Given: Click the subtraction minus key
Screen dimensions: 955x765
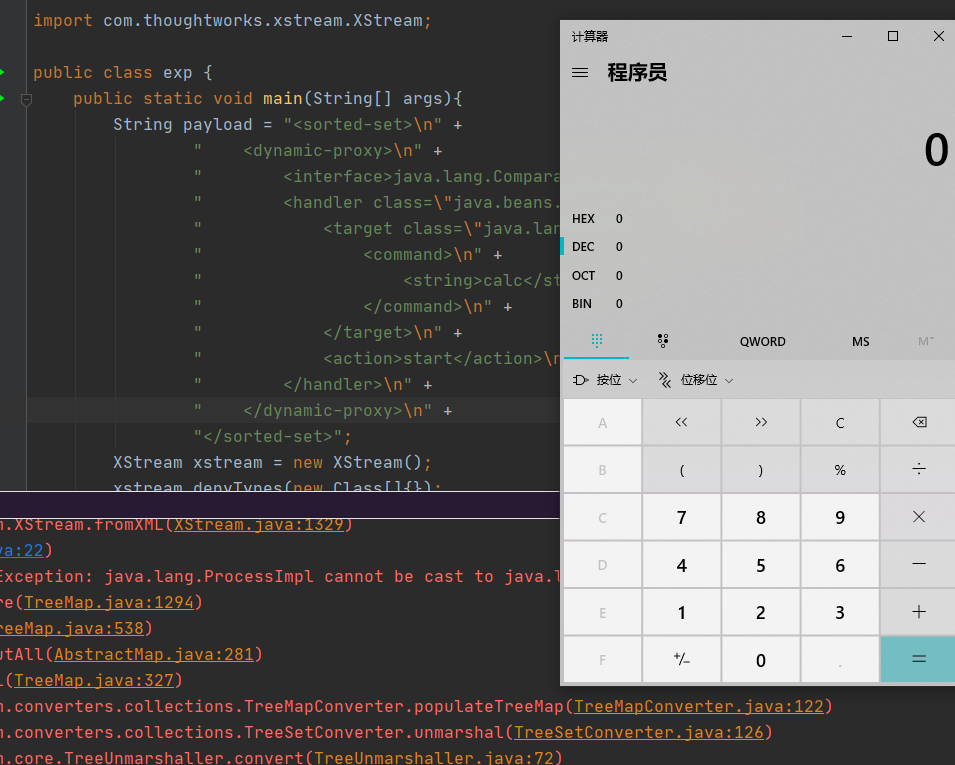Looking at the screenshot, I should 918,565.
